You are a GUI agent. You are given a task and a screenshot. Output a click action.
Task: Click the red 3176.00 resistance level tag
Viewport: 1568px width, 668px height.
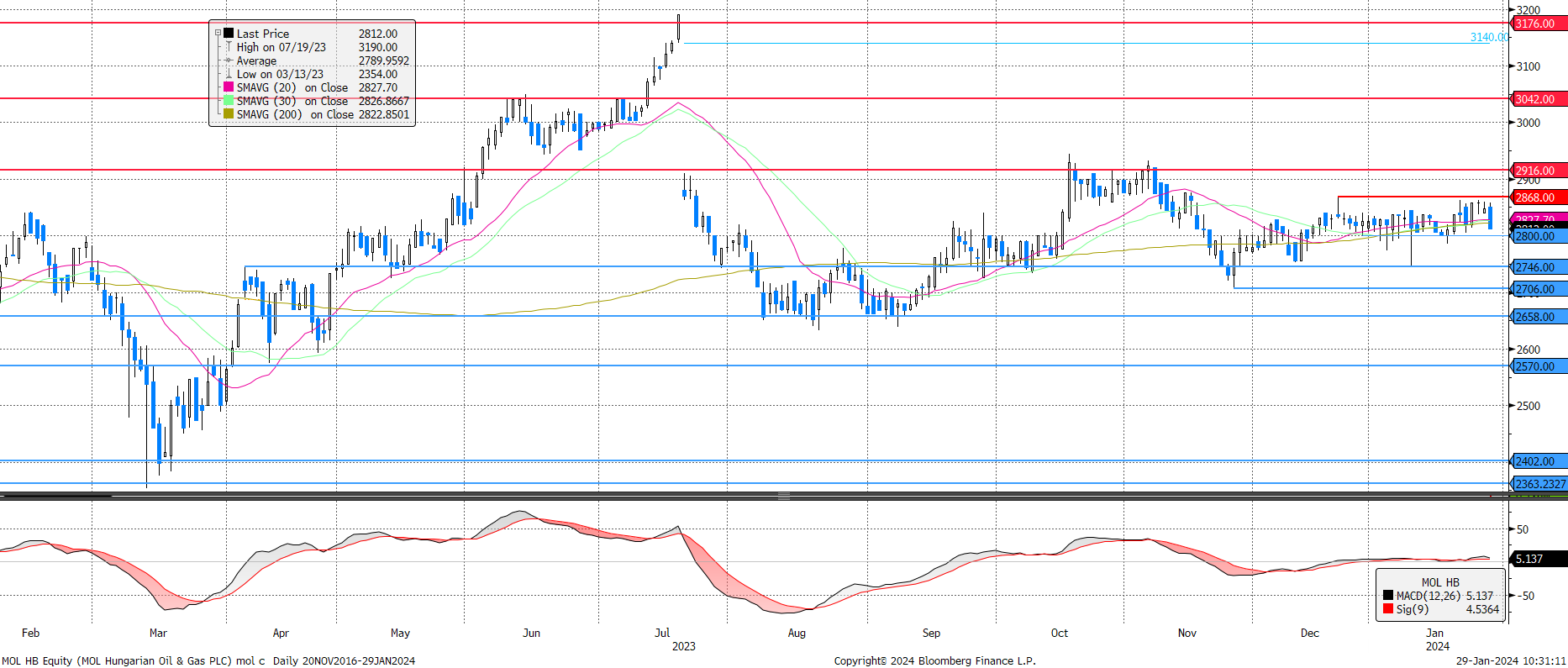[x=1539, y=24]
